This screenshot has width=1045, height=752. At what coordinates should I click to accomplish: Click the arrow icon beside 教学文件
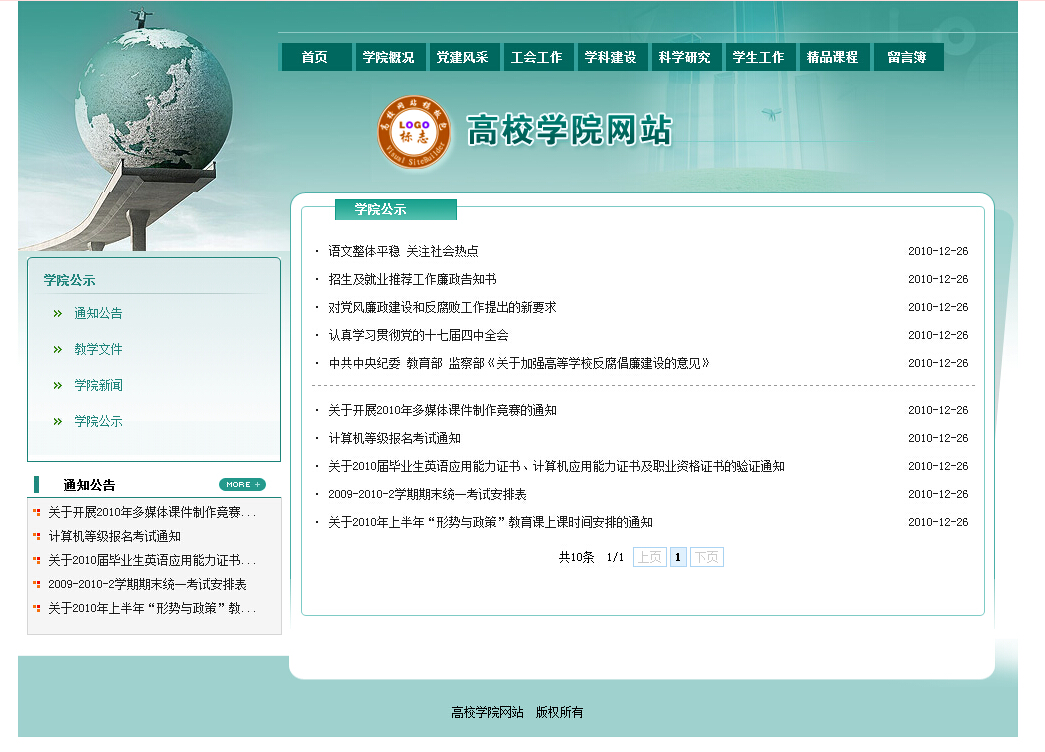pyautogui.click(x=57, y=350)
